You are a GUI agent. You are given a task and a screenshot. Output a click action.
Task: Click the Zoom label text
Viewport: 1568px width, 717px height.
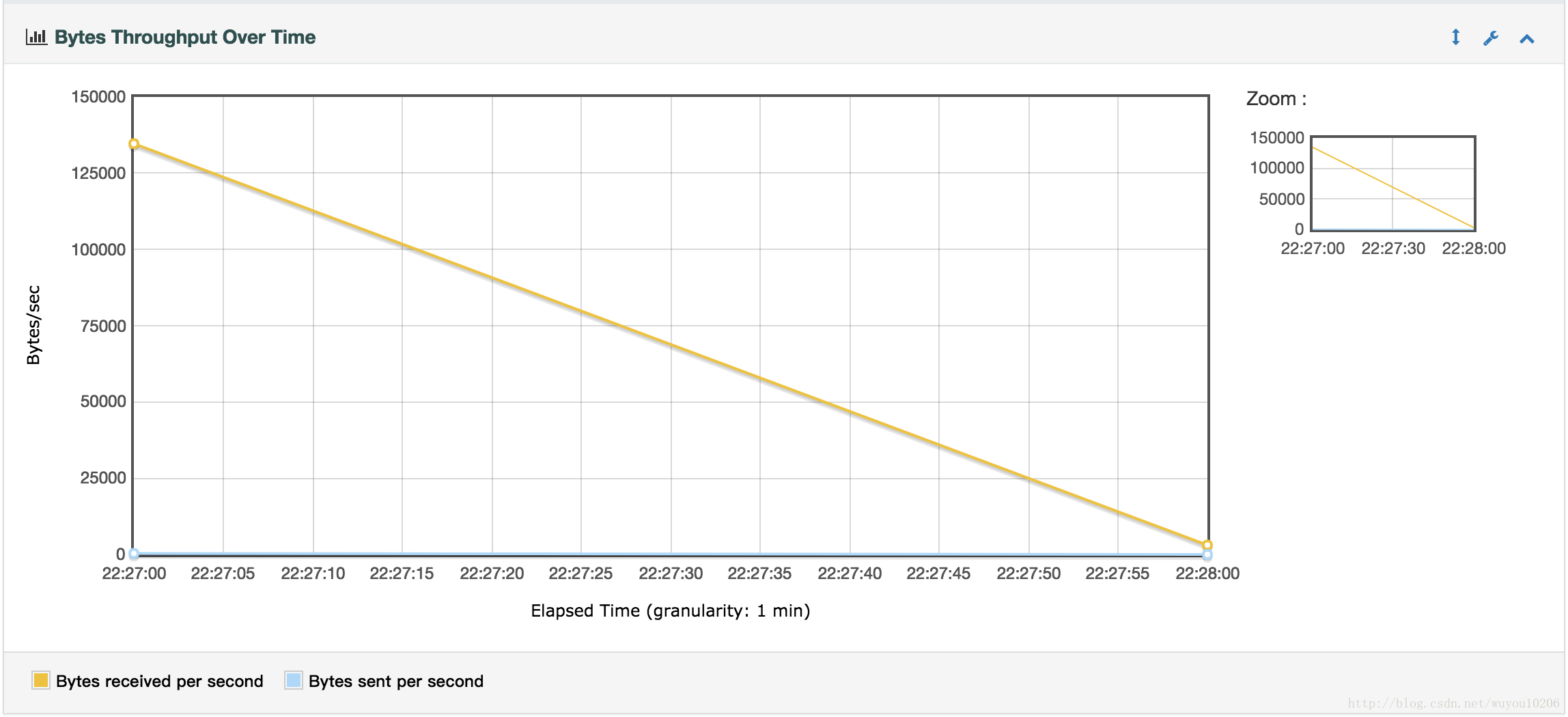click(x=1276, y=99)
